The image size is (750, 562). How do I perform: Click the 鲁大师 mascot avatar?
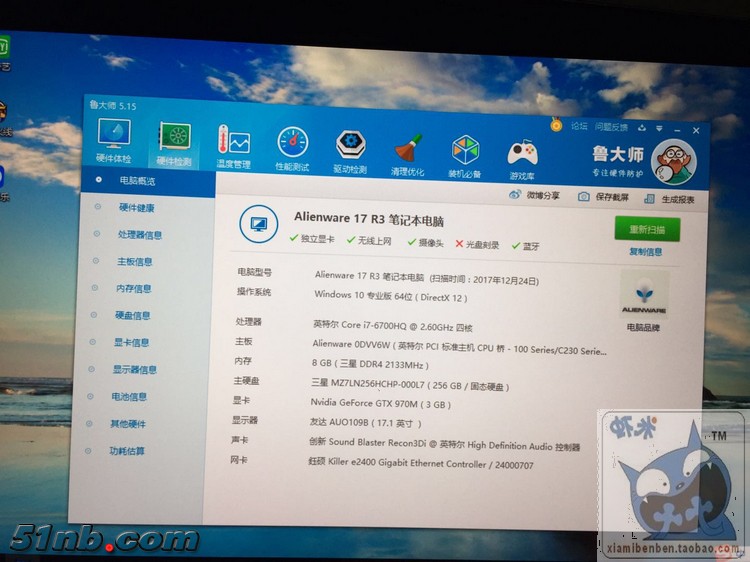coord(674,162)
